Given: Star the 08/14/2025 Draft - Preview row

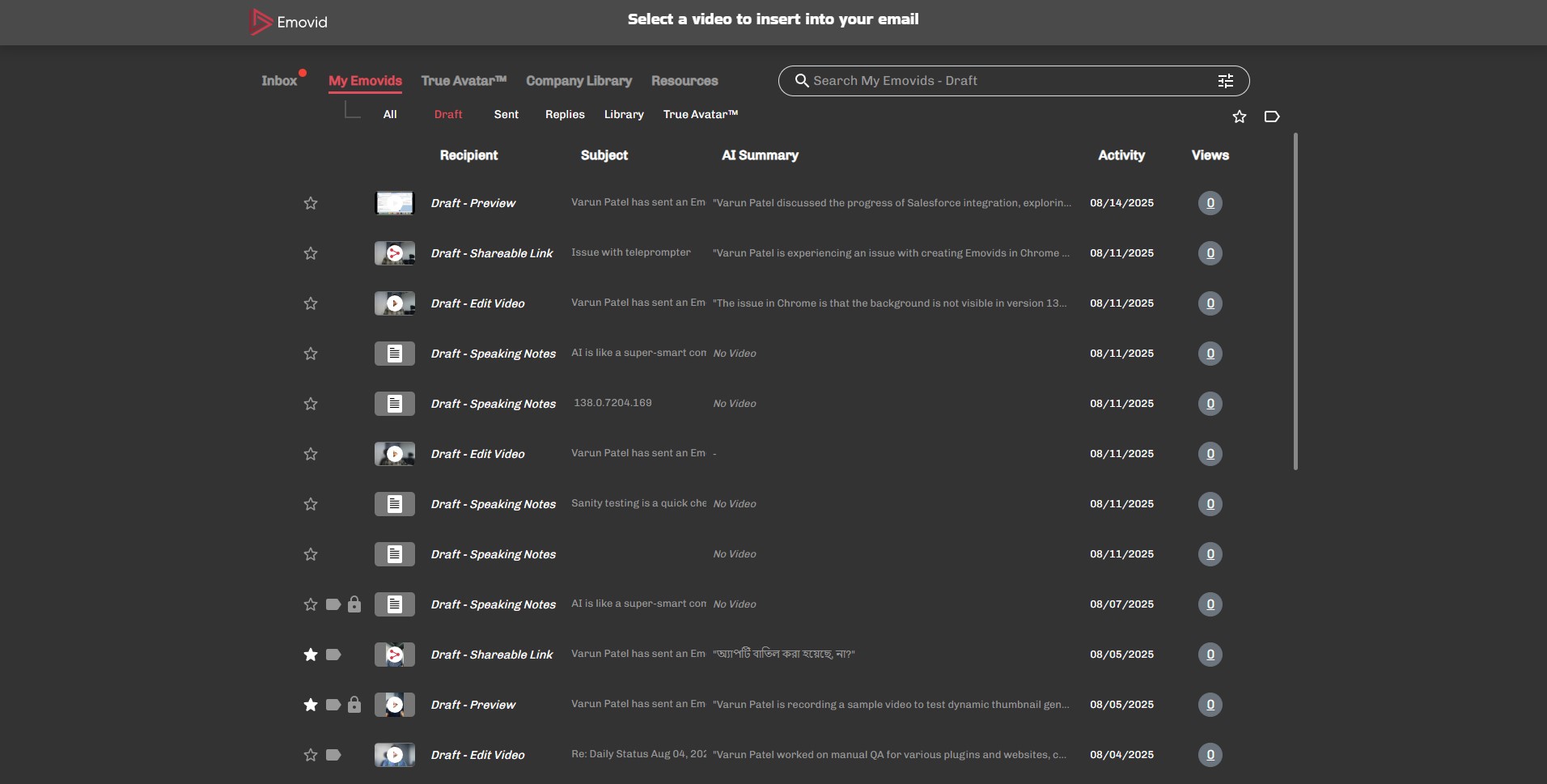Looking at the screenshot, I should (x=311, y=203).
